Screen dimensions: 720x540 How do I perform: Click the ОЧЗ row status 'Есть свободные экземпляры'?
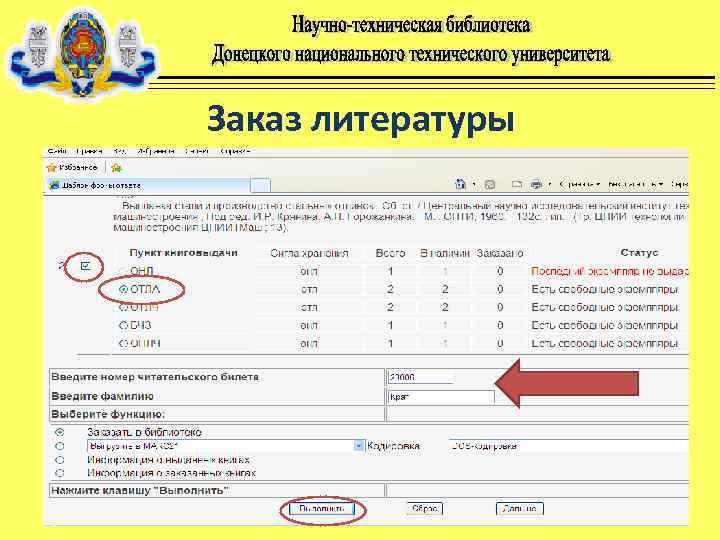click(x=605, y=326)
